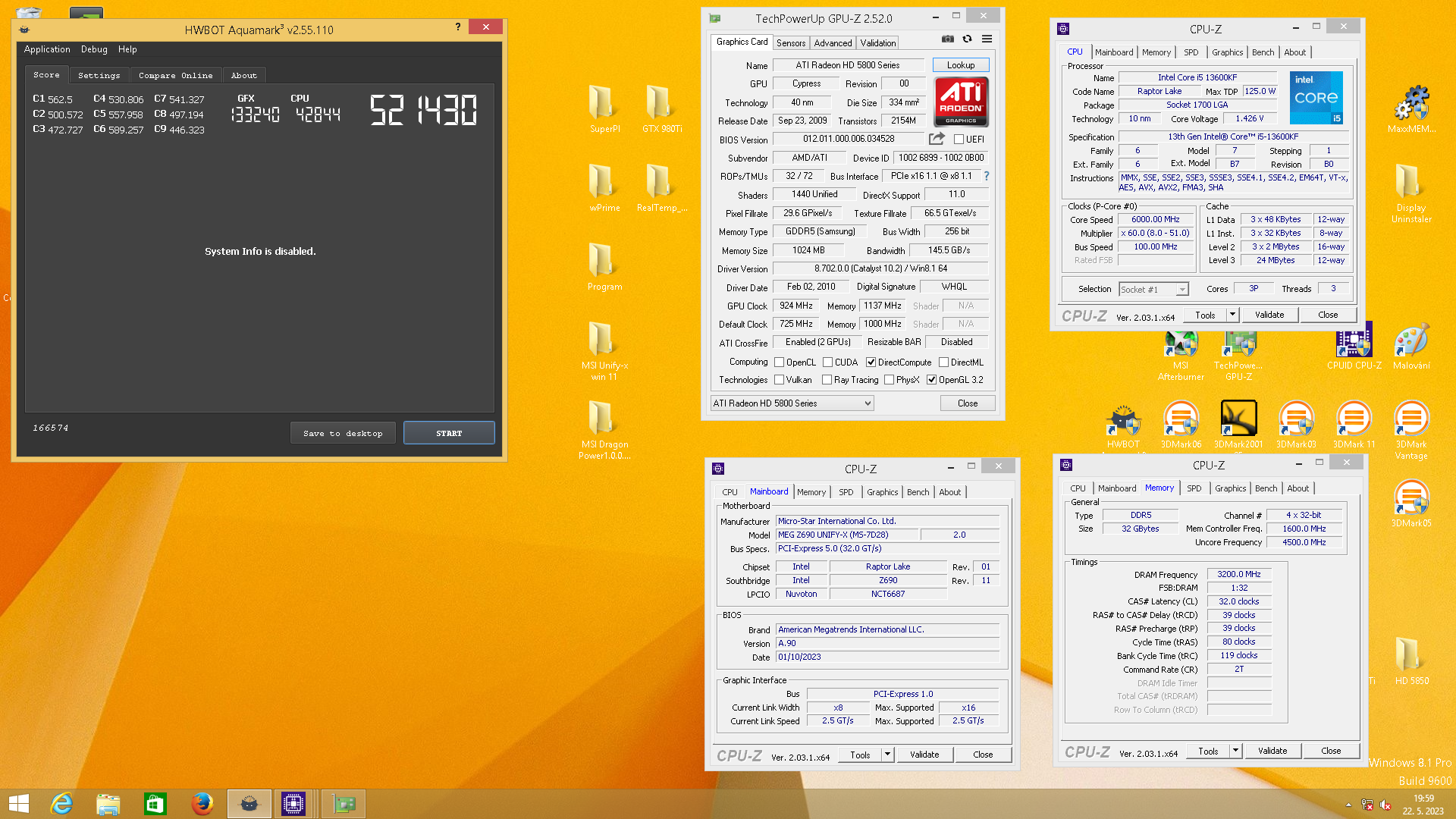Launch the 3DMark Vantage desktop shortcut
Screen dimensions: 1456x819
[1411, 429]
